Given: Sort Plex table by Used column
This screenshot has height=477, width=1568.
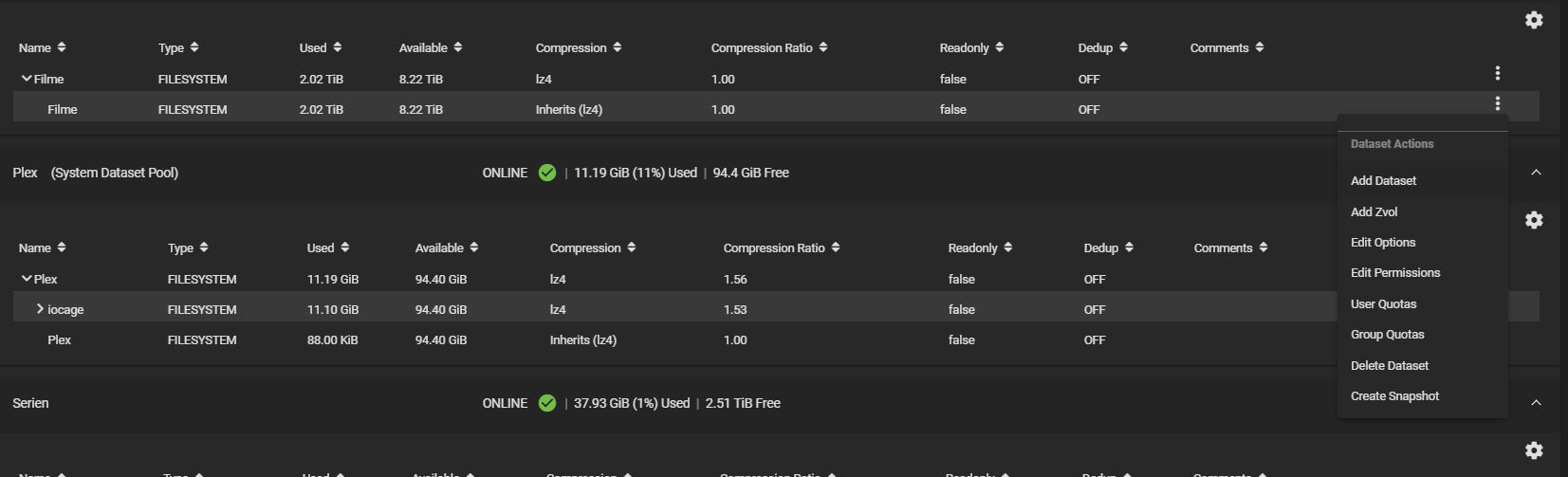Looking at the screenshot, I should point(328,248).
